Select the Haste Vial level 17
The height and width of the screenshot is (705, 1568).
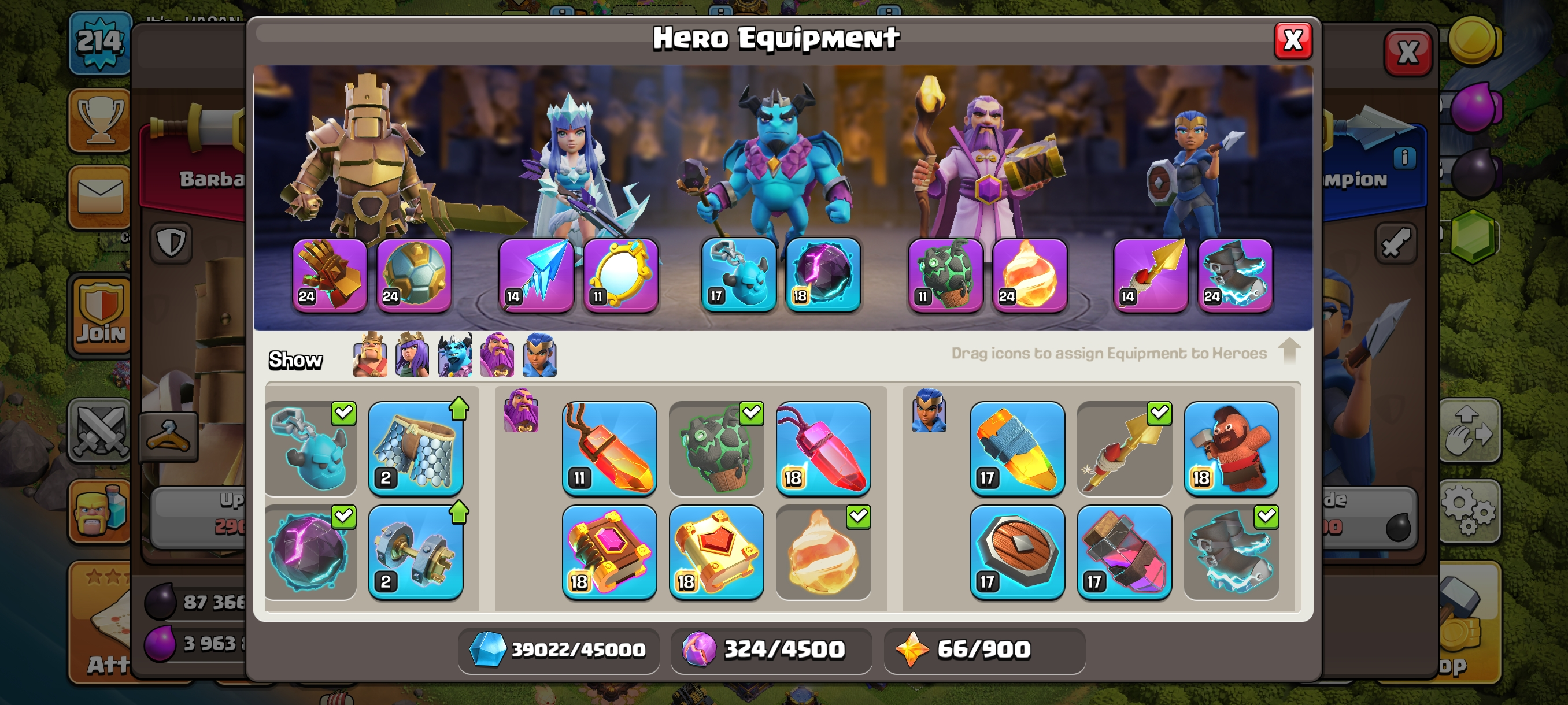coord(1125,552)
